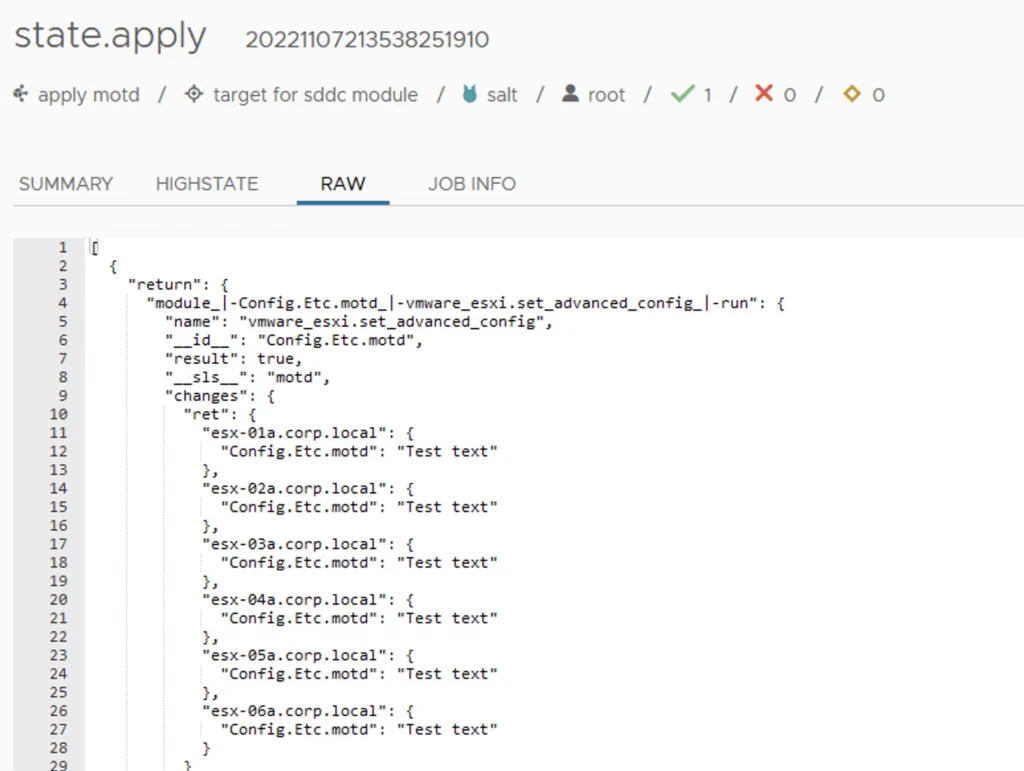This screenshot has width=1024, height=771.
Task: Click "esx-04a.corp.local" key
Action: click(x=294, y=599)
